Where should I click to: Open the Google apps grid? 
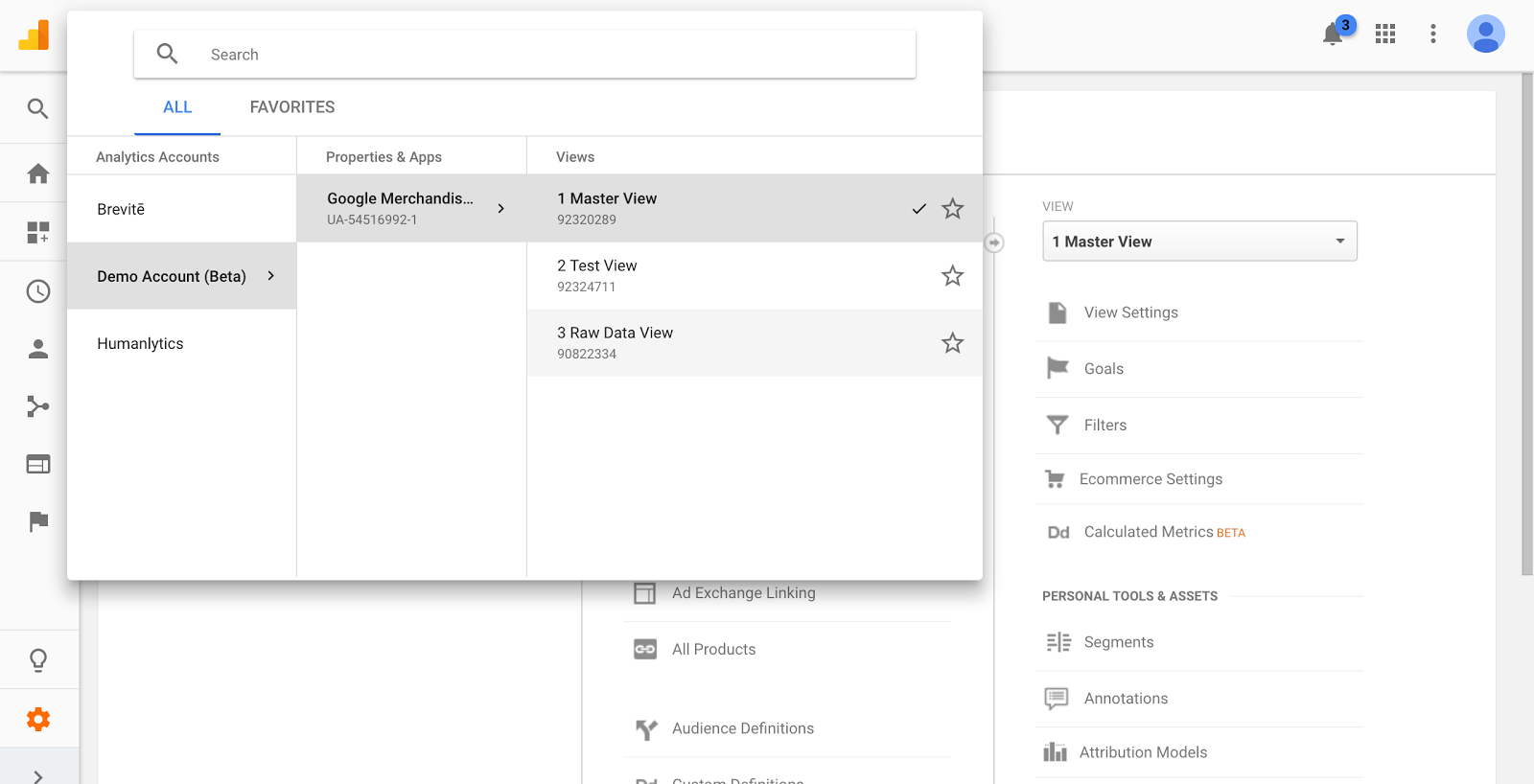(x=1384, y=35)
